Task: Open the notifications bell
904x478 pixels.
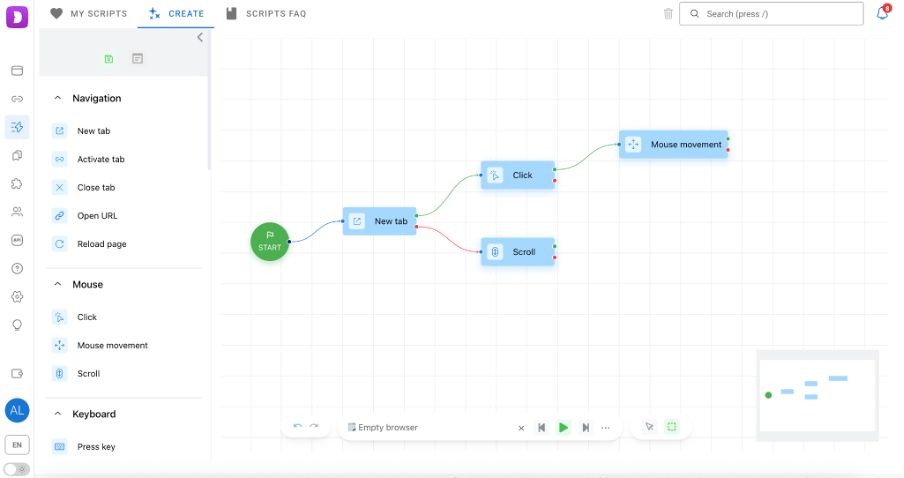Action: (x=882, y=14)
